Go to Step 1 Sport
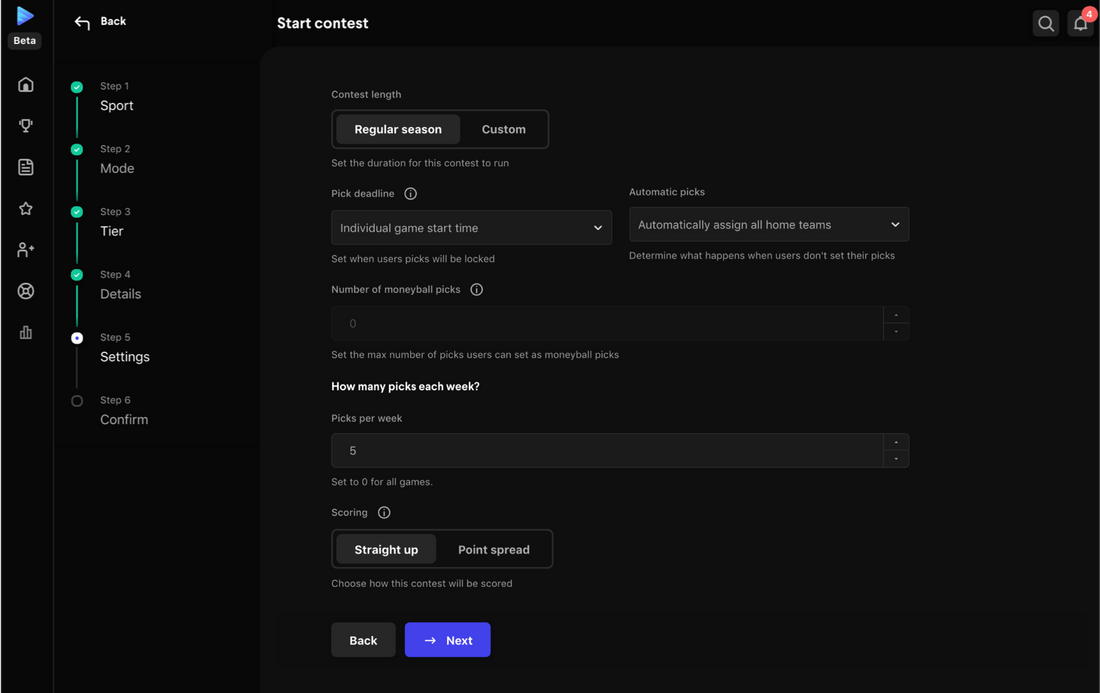 coord(116,105)
